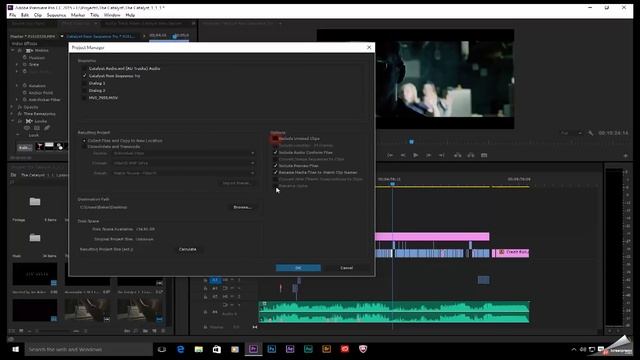Open the Program Monitor button editor plus icon
Viewport: 640px width, 360px height.
pos(625,156)
